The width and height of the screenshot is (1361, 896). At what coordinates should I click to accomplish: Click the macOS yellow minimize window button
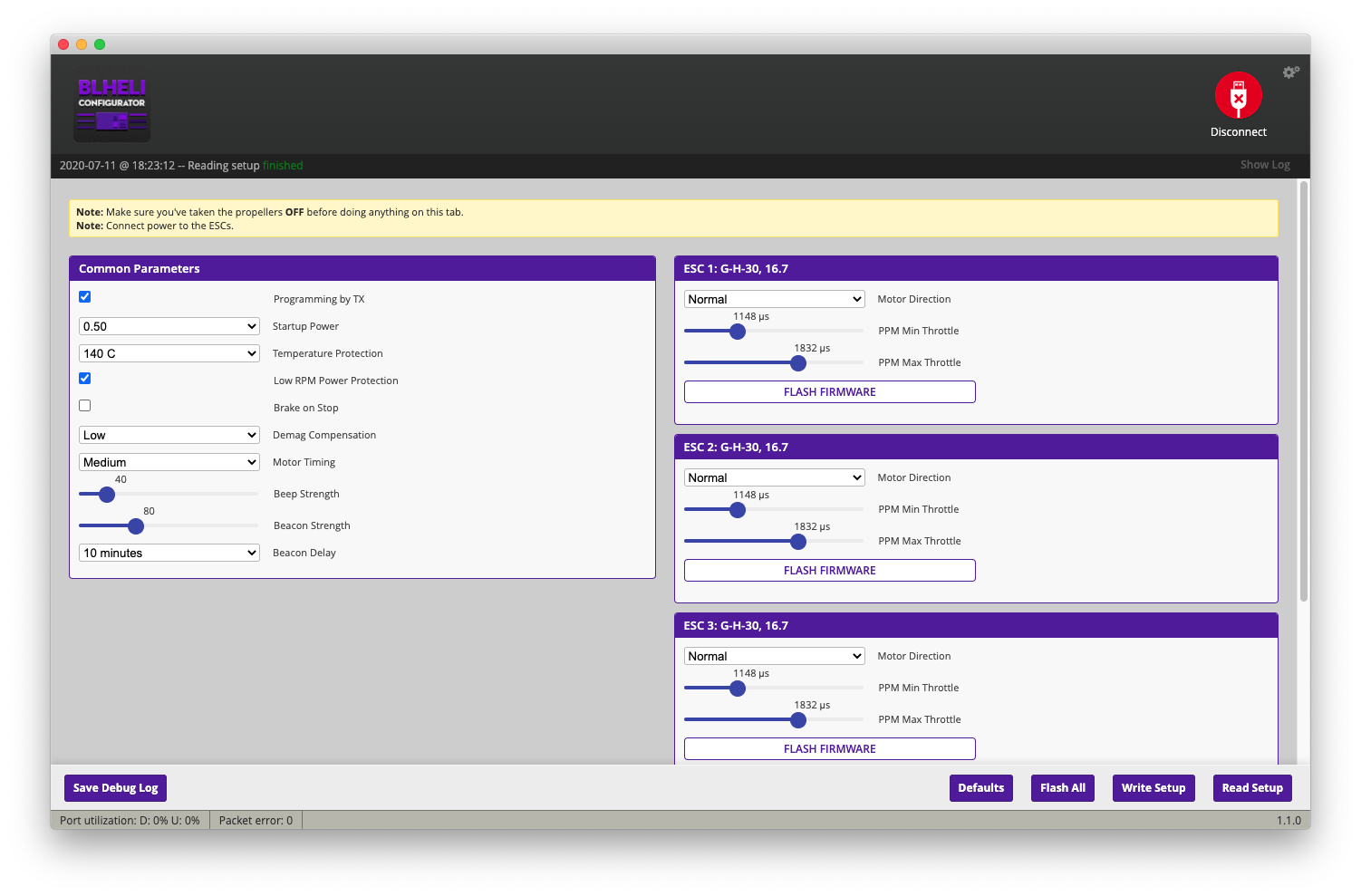coord(82,44)
